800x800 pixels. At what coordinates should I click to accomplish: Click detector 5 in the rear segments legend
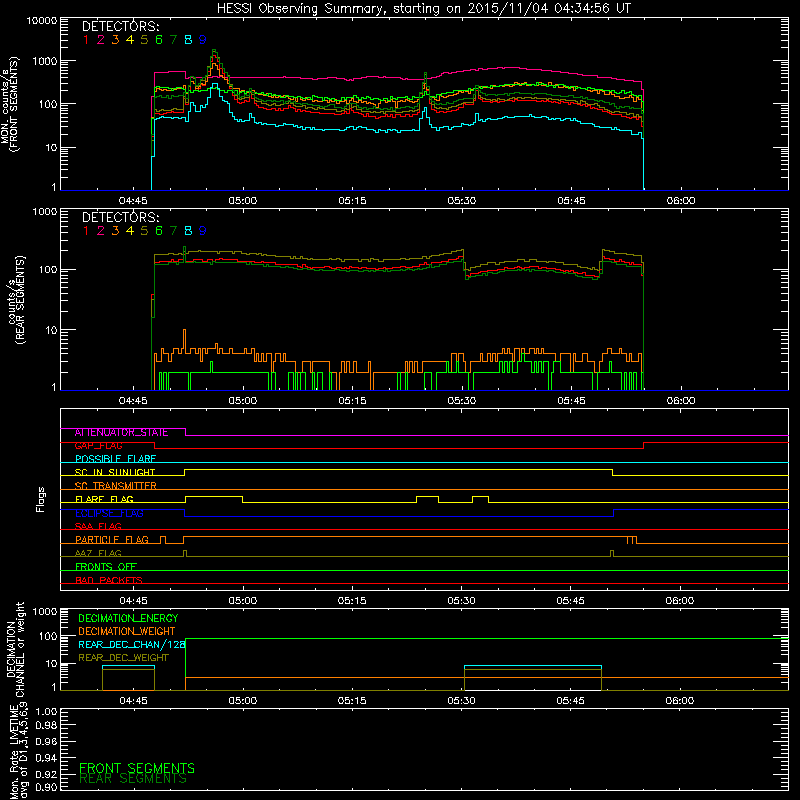(144, 231)
